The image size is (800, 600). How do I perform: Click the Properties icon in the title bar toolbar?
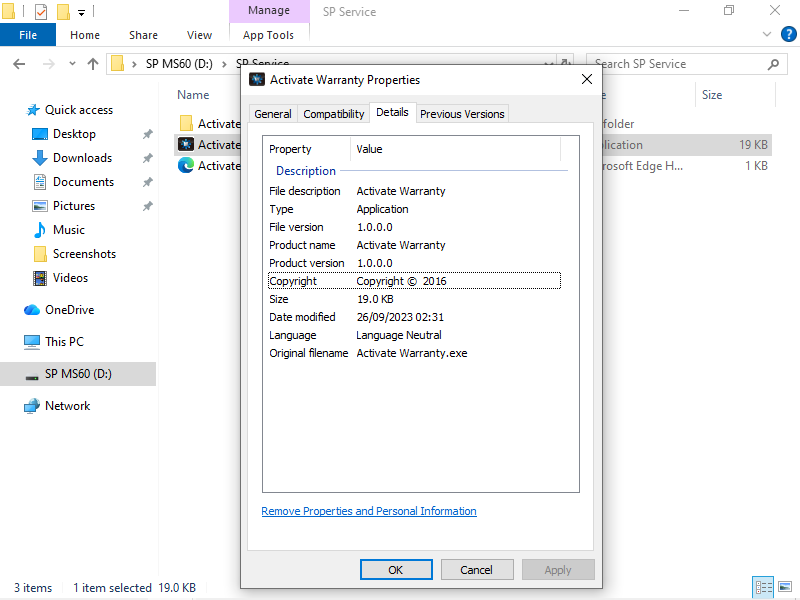point(41,12)
